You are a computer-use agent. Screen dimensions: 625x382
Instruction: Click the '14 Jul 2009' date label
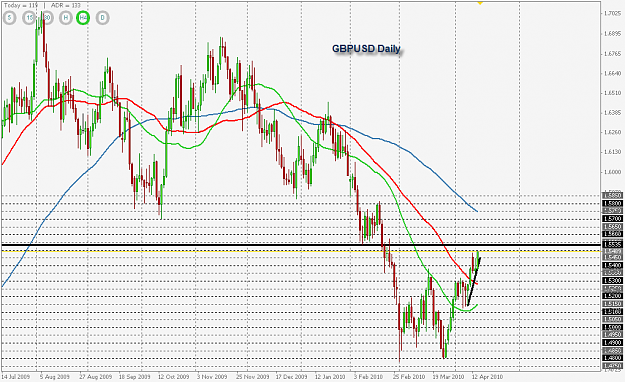[x=16, y=377]
